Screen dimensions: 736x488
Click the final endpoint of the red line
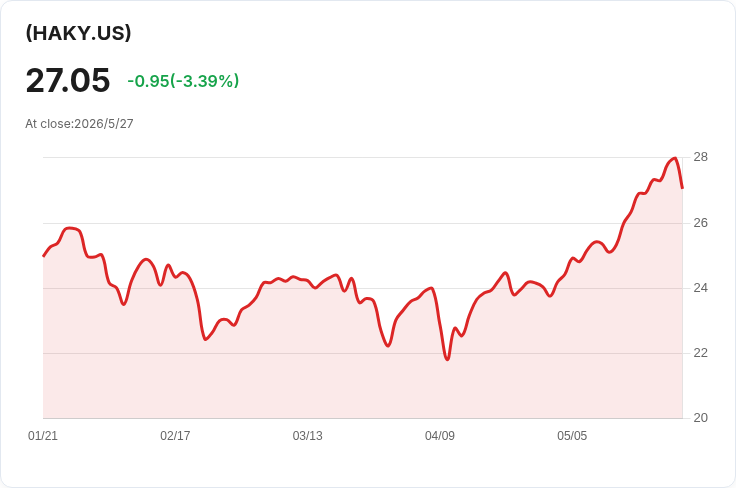tap(682, 188)
